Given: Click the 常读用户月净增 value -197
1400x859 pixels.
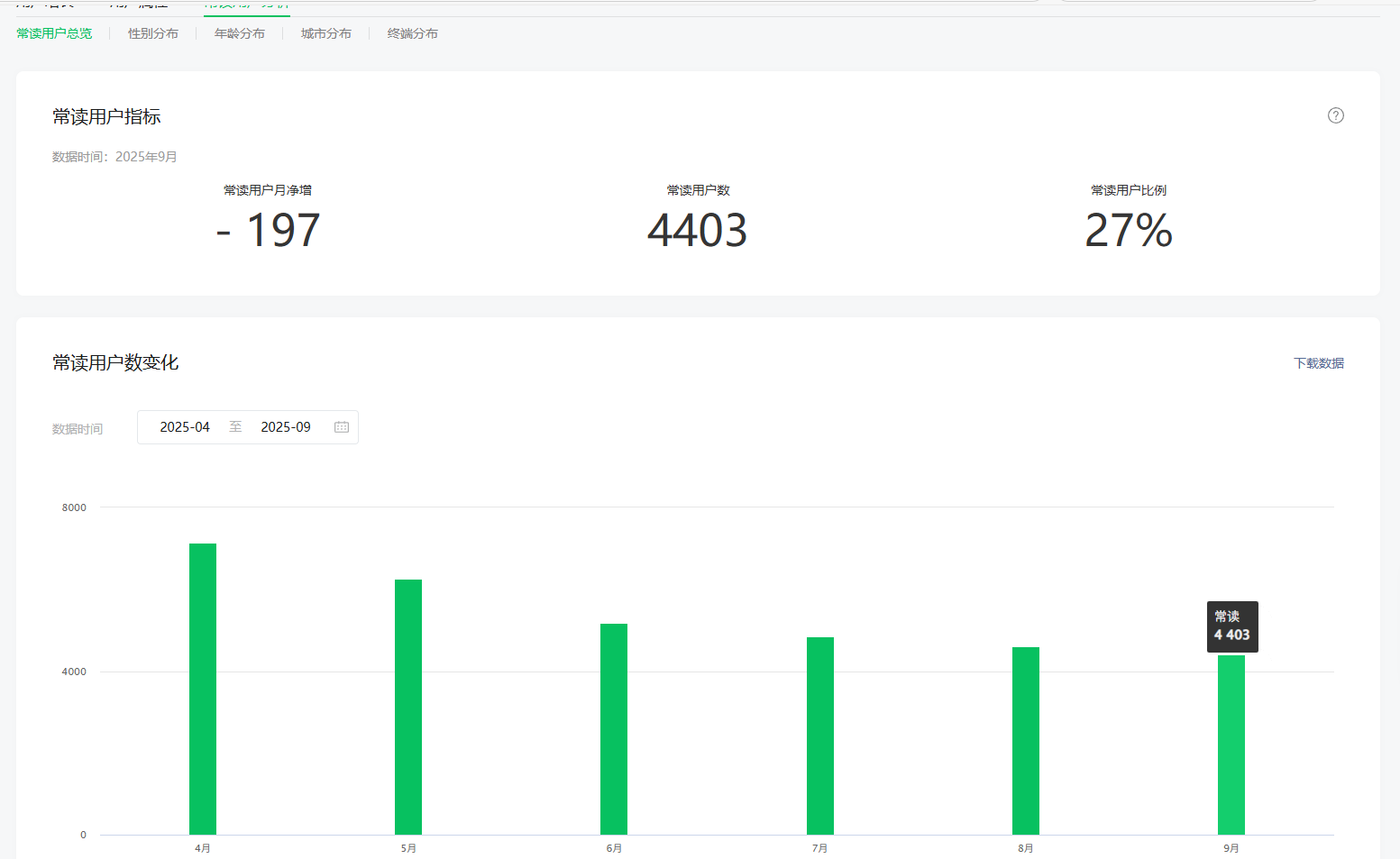Looking at the screenshot, I should click(268, 230).
